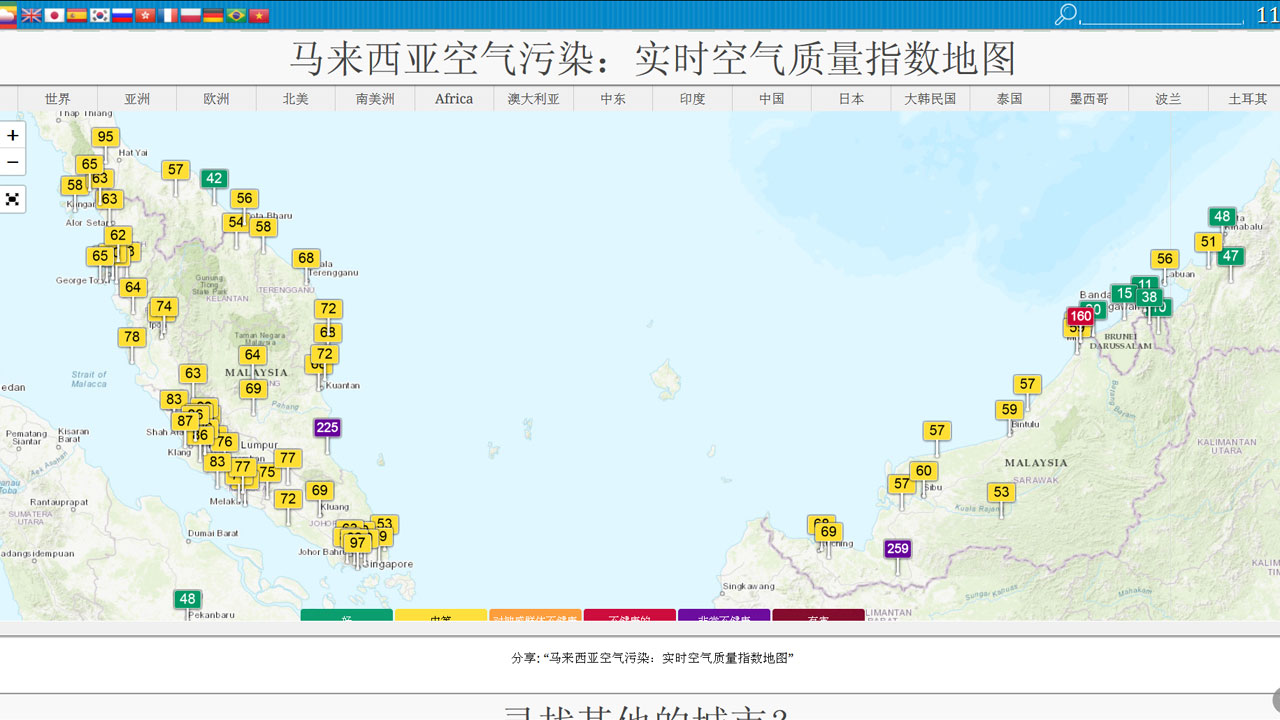
Task: Open the Africa tab
Action: pos(454,98)
